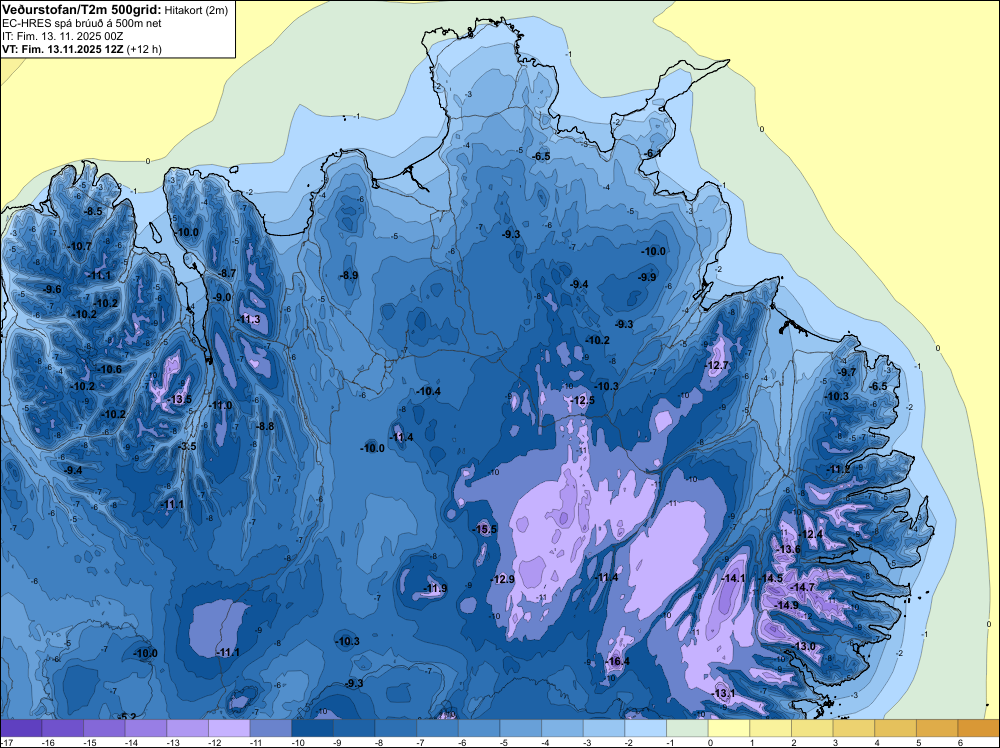
Task: Click the -10.7 temperature value
Action: (80, 246)
